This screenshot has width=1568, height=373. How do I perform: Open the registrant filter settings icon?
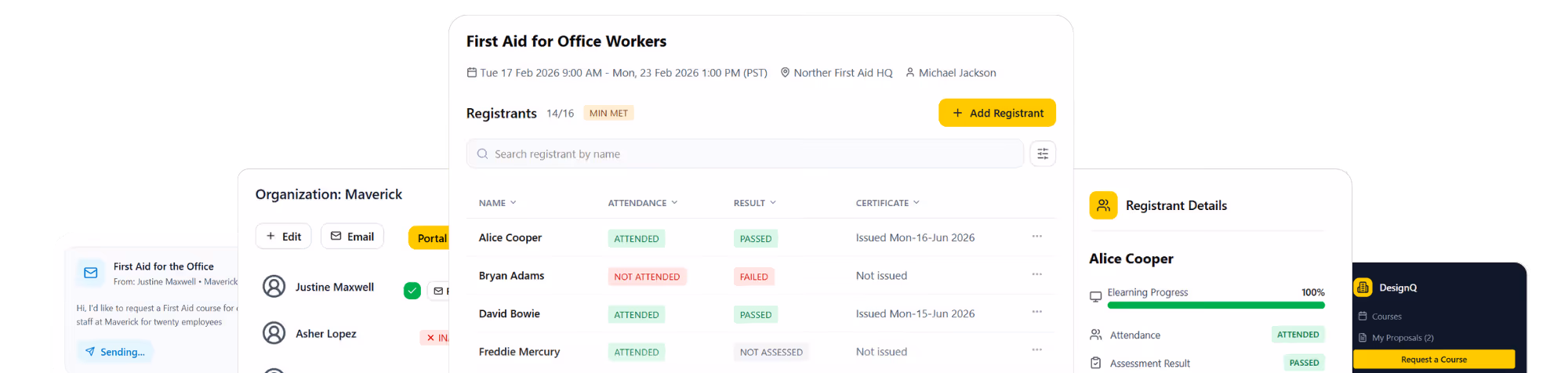1043,154
